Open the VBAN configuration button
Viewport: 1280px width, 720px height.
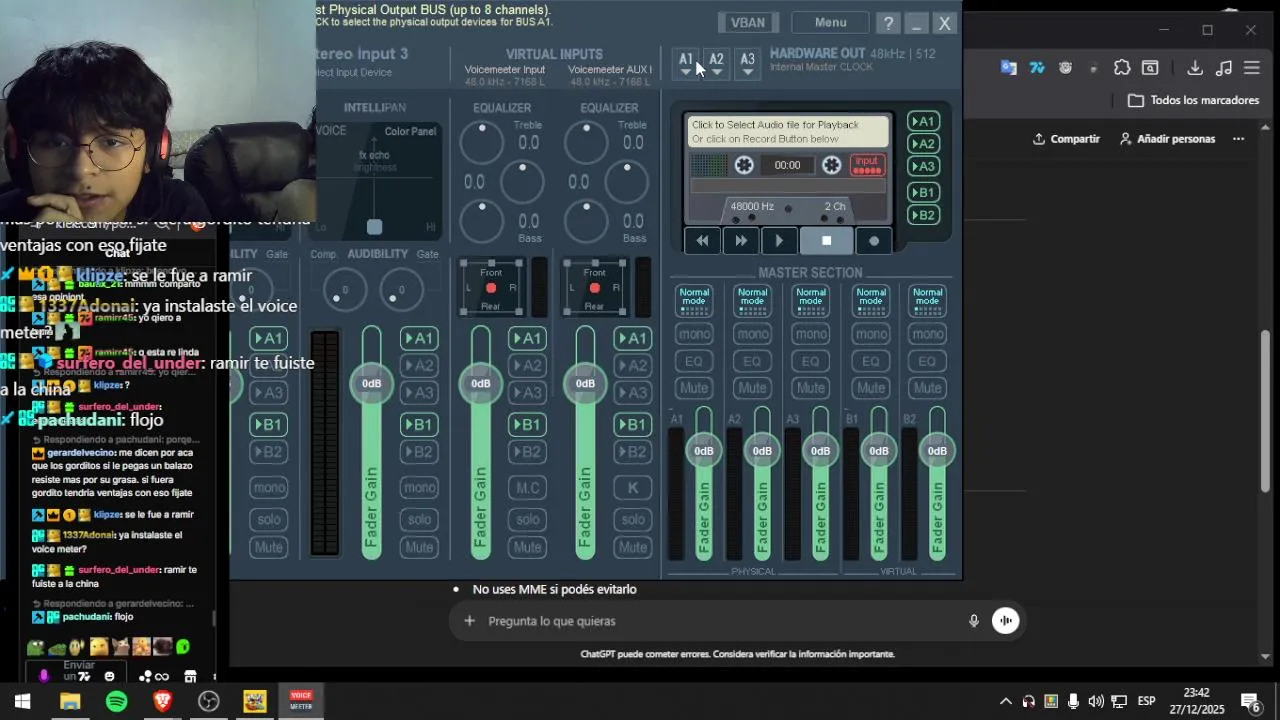[748, 22]
